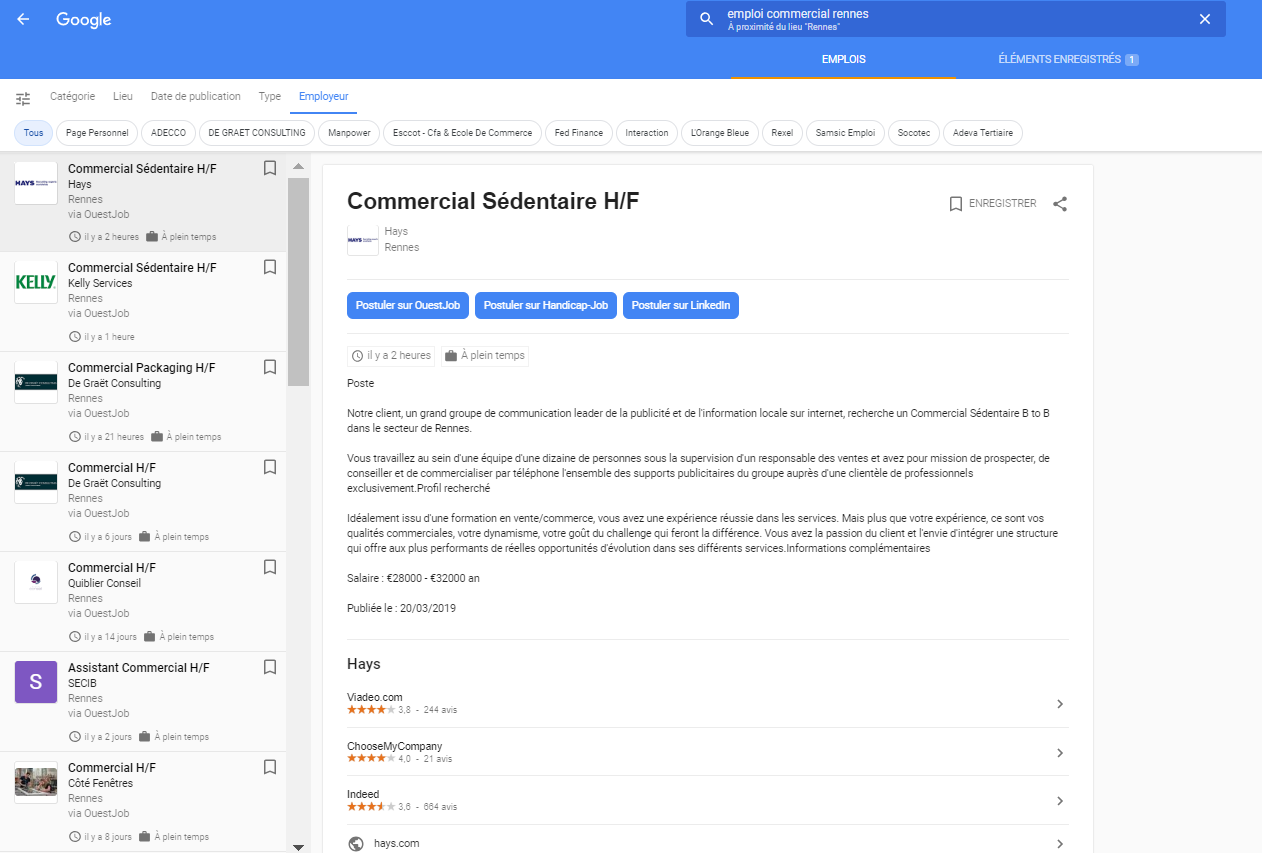Enable the ADECCO employer filter chip

point(170,132)
